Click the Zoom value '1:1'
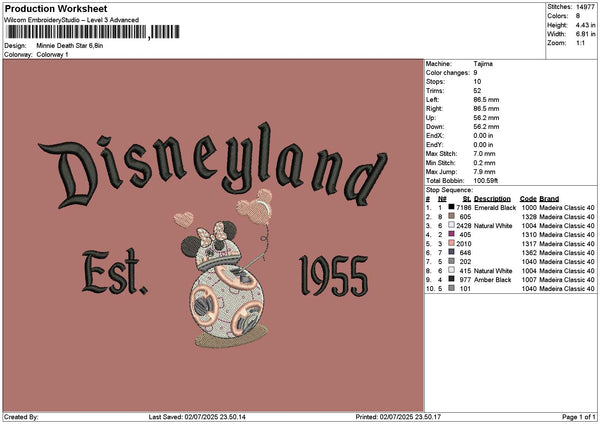600x424 pixels. (x=580, y=43)
